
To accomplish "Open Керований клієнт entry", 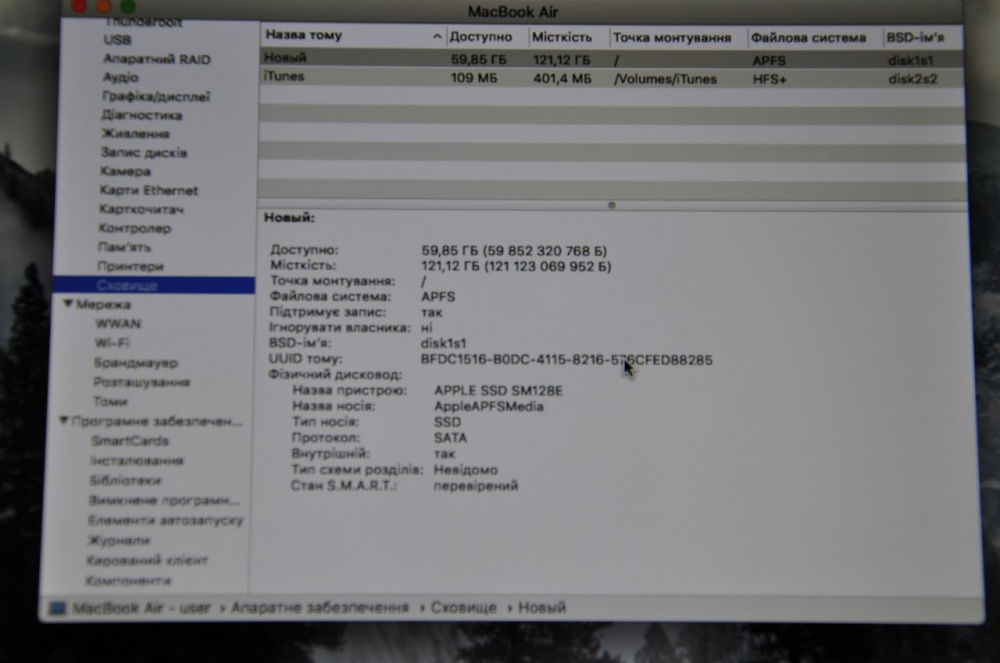I will click(147, 560).
